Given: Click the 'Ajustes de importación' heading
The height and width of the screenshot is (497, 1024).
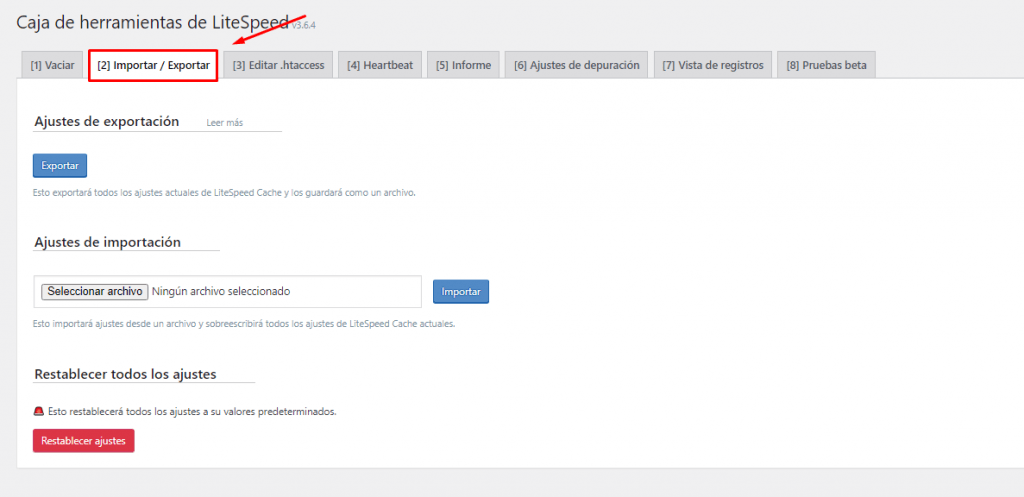Looking at the screenshot, I should 107,242.
